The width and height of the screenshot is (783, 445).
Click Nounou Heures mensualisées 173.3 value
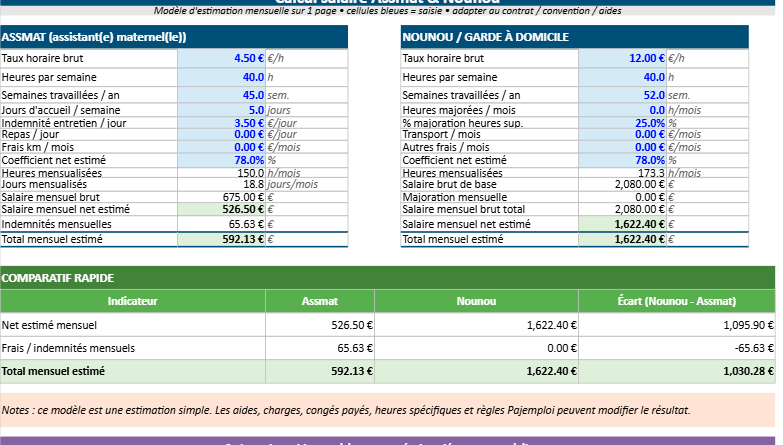[622, 173]
